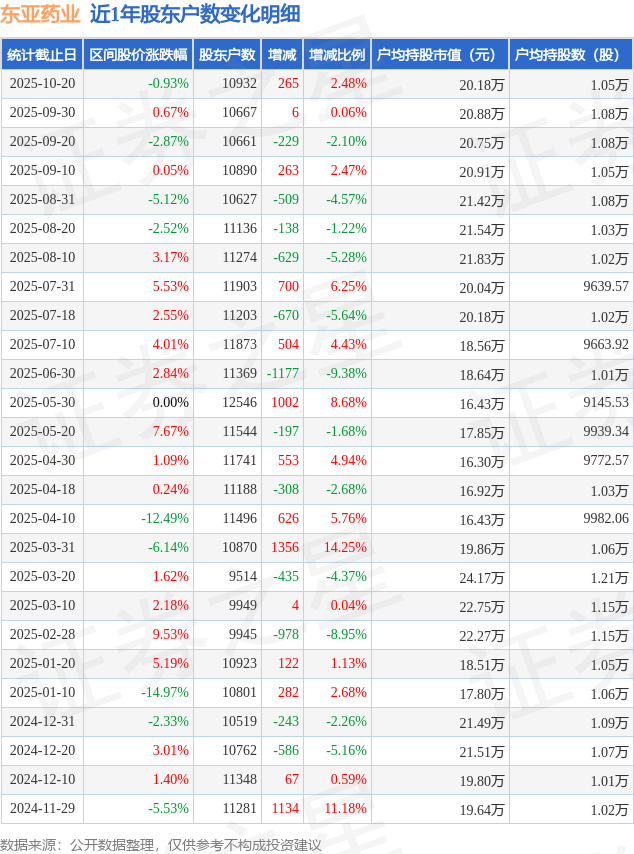Click the 股东户数 column header
Image resolution: width=634 pixels, height=854 pixels.
click(226, 55)
